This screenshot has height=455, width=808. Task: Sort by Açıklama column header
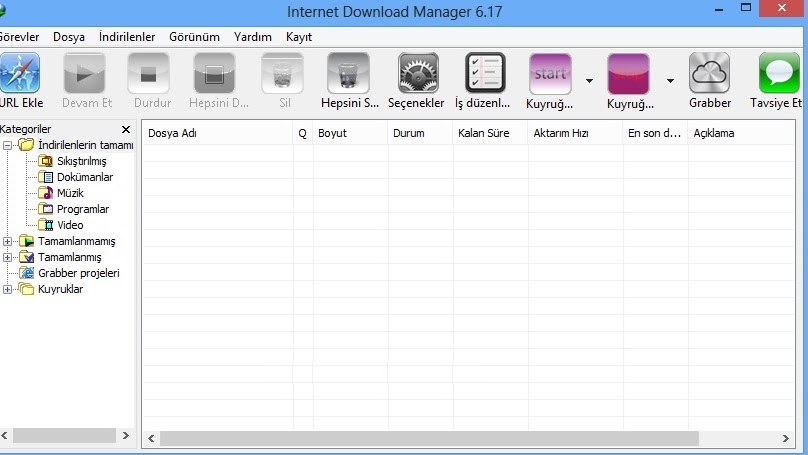pos(741,133)
